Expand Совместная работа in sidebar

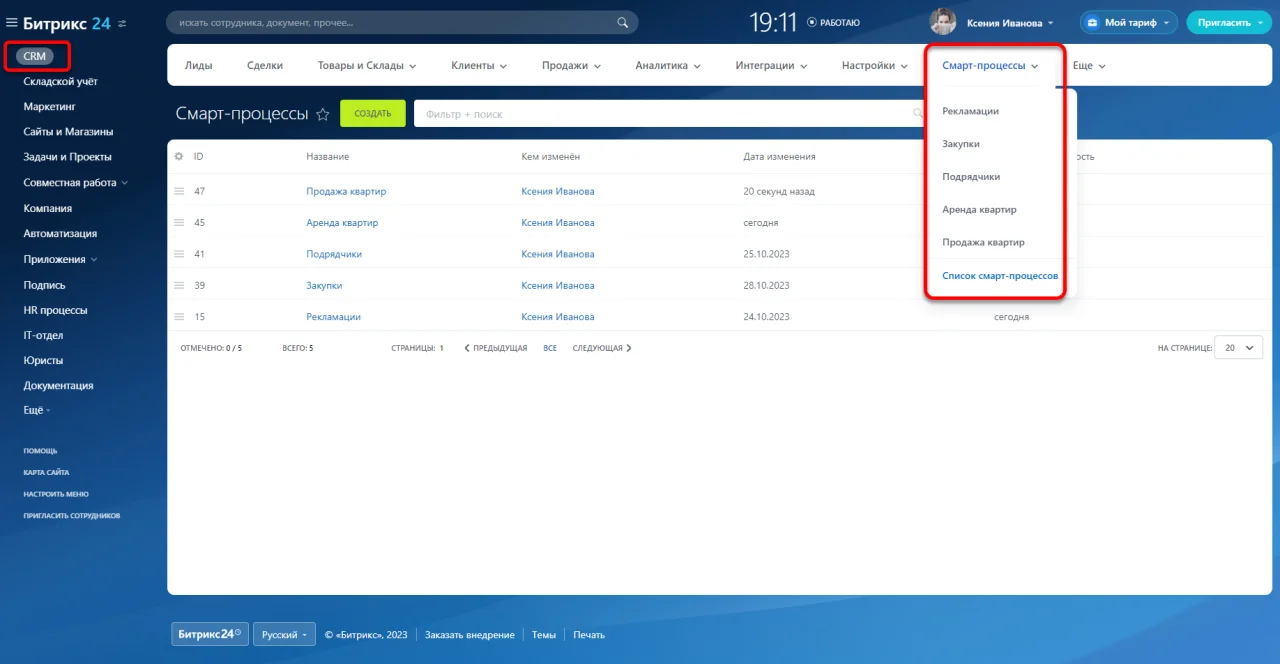pyautogui.click(x=77, y=183)
